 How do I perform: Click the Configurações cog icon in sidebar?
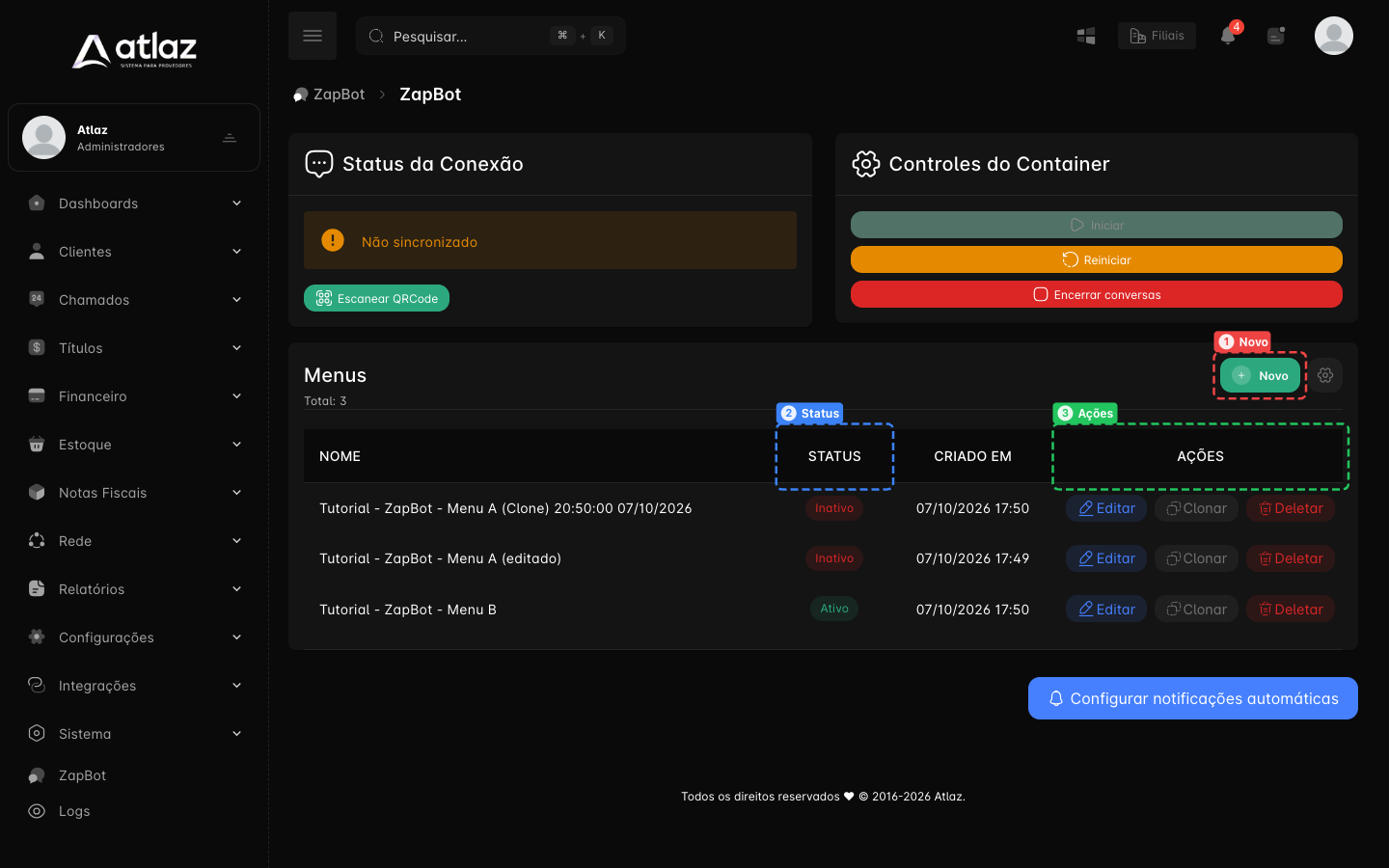coord(37,637)
